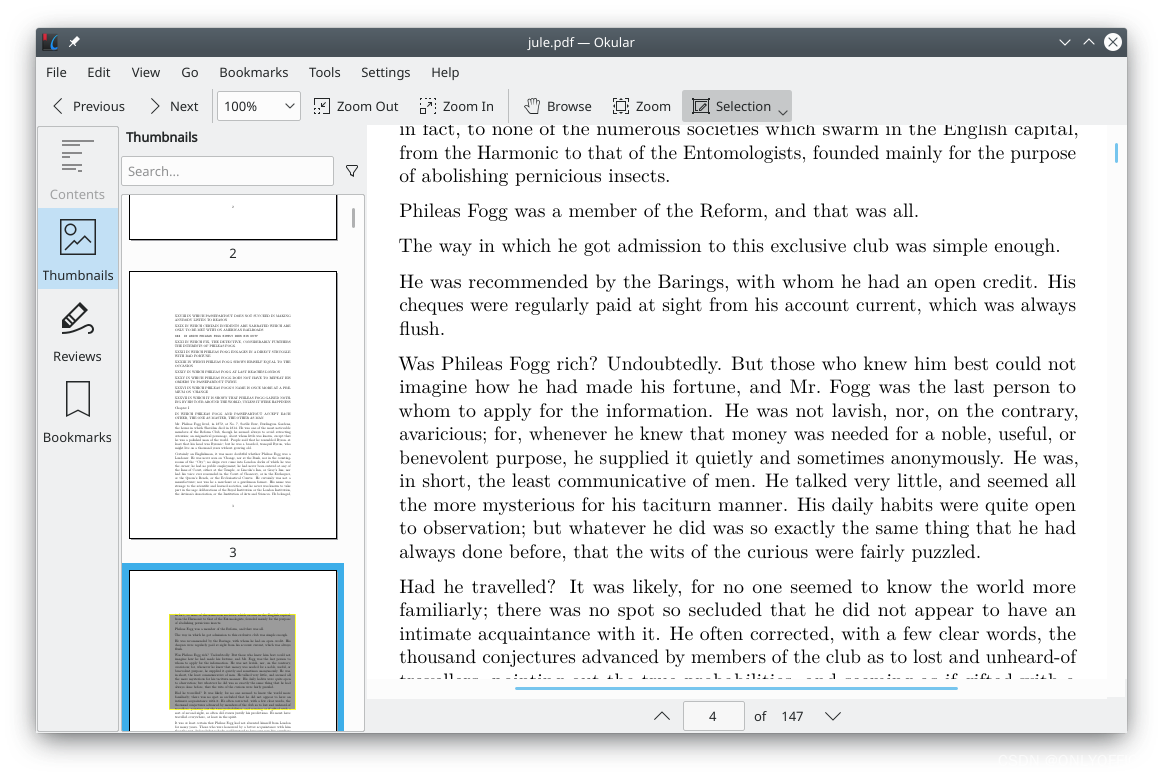
Task: Click the down chevron for next page
Action: click(833, 716)
